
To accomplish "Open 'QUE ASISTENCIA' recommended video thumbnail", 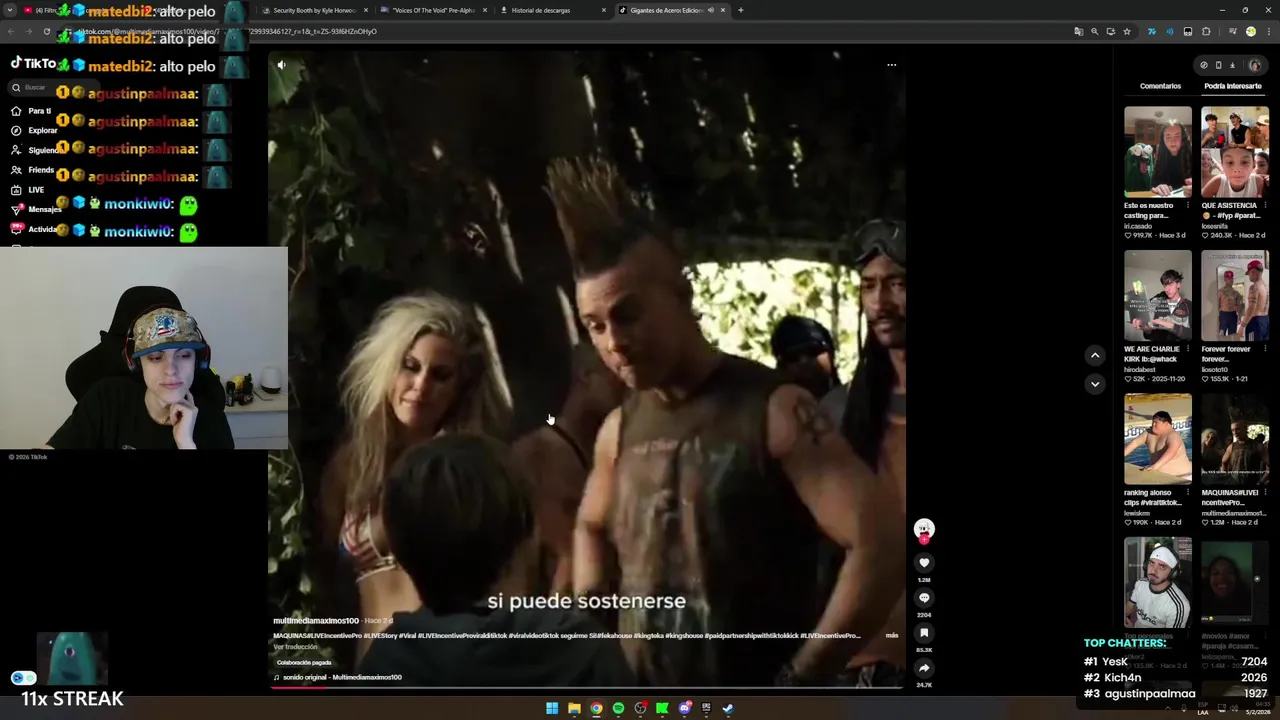I will pos(1234,152).
